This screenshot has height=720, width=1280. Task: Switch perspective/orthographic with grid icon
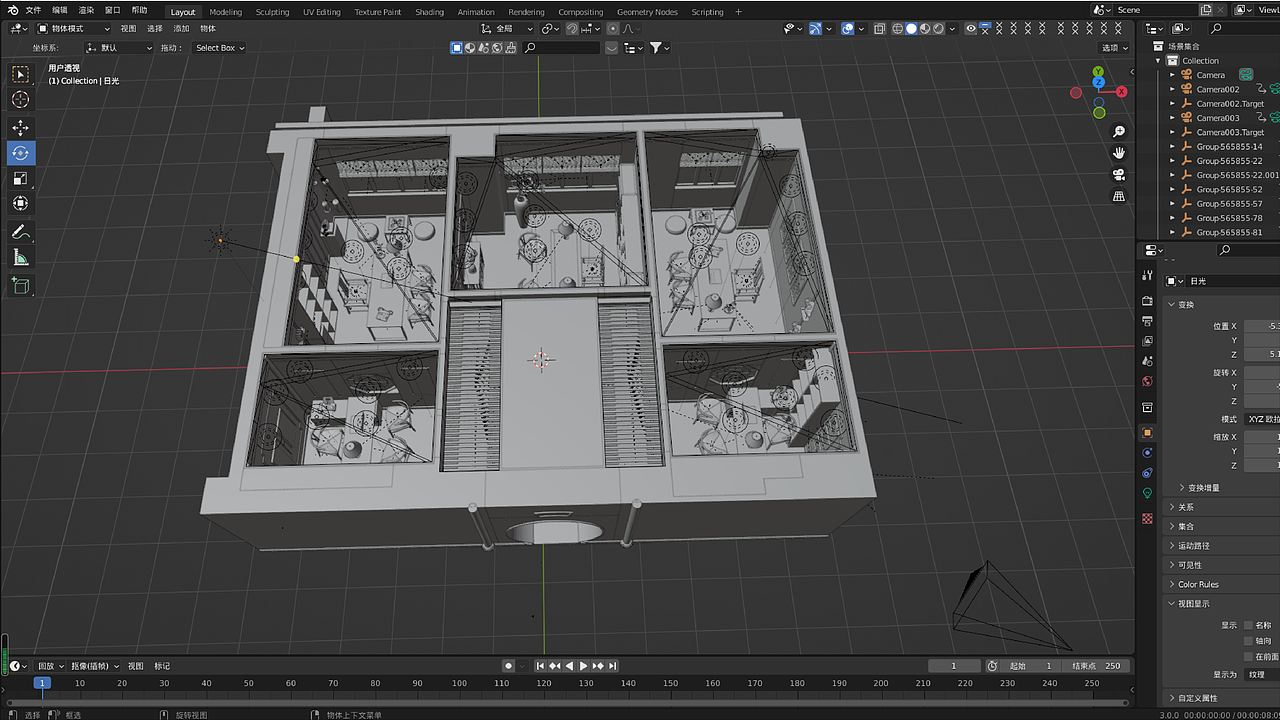[1119, 196]
